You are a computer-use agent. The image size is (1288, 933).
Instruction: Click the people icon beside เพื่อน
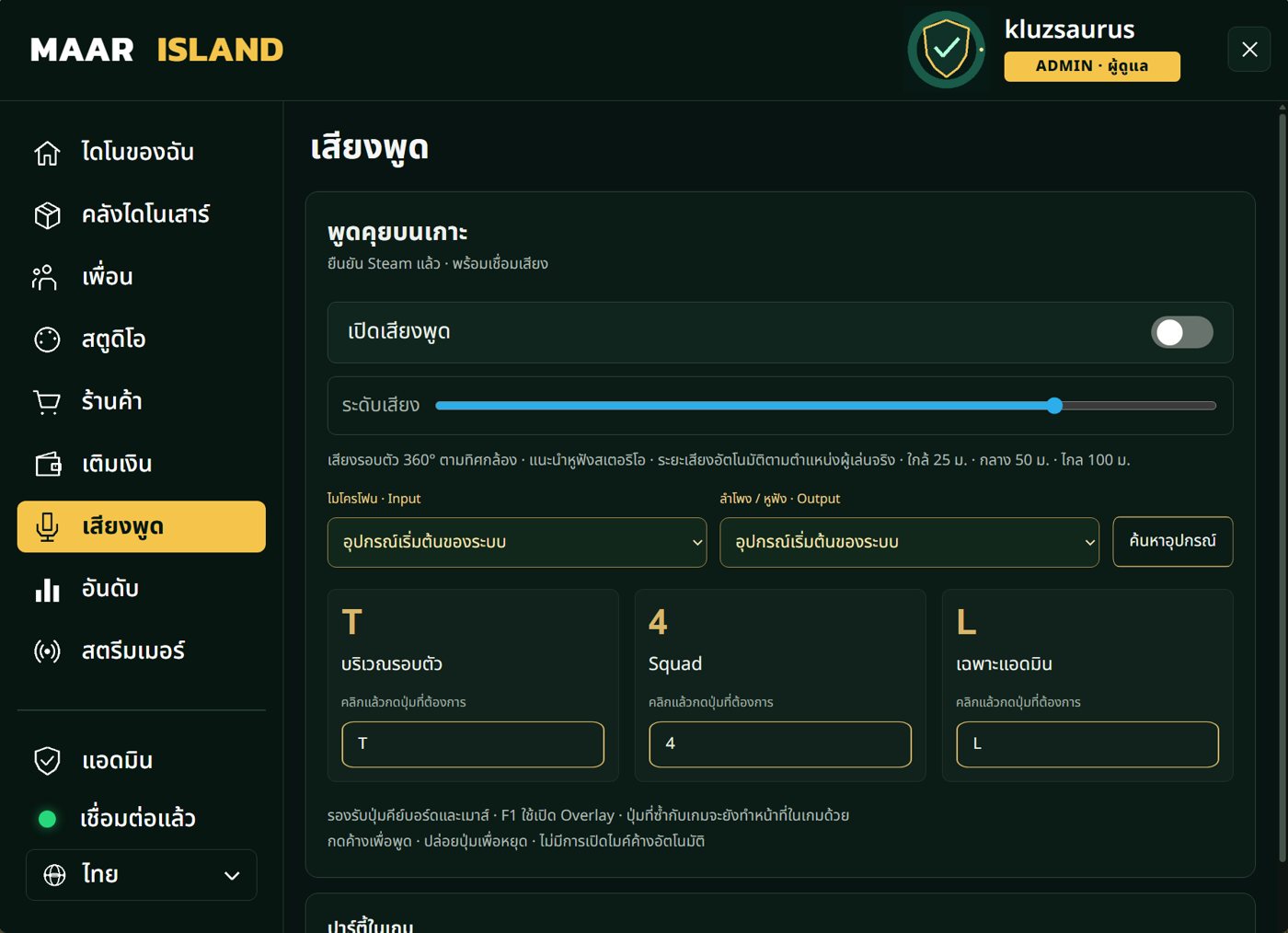(x=45, y=277)
